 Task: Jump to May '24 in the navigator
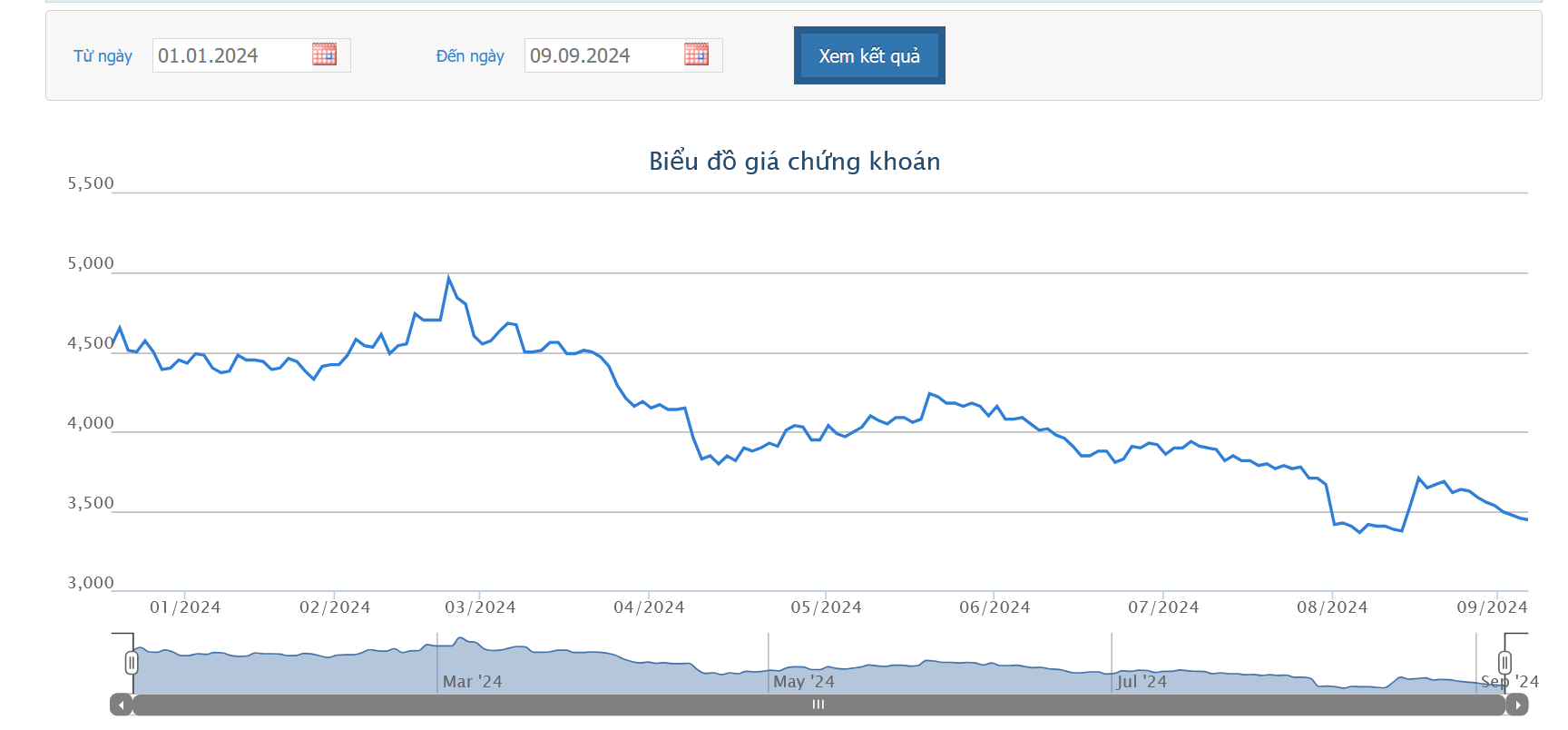tap(803, 681)
